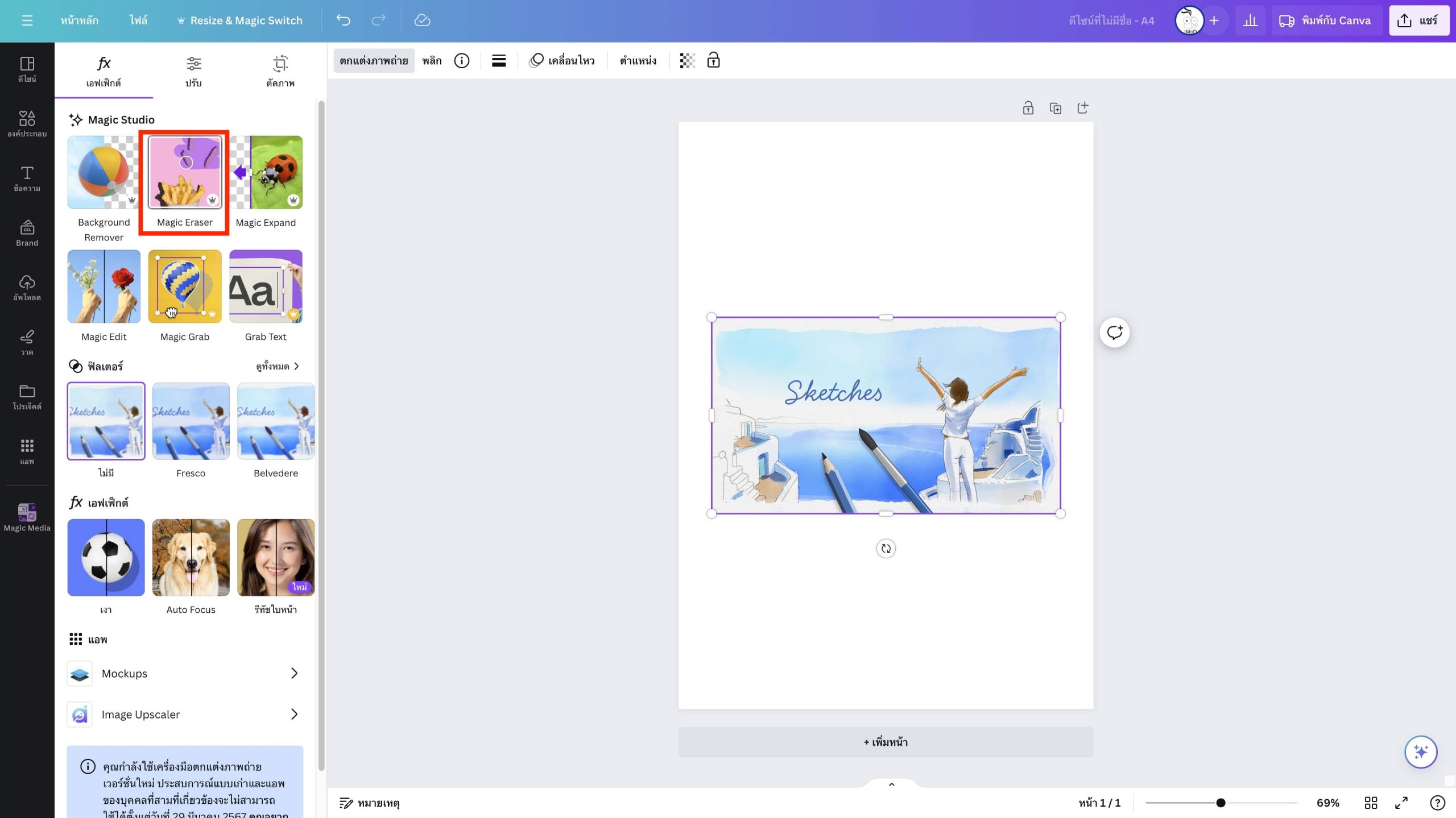The image size is (1456, 818).
Task: Click the rotate handle below image
Action: tap(886, 549)
